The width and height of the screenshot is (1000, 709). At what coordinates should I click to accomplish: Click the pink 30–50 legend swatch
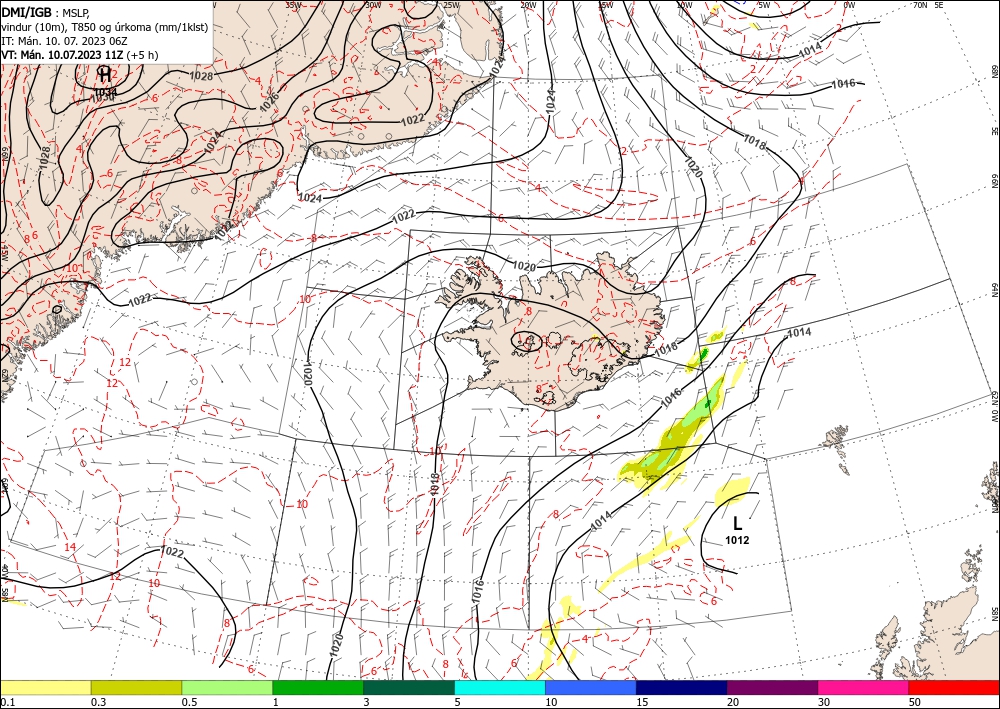[864, 687]
